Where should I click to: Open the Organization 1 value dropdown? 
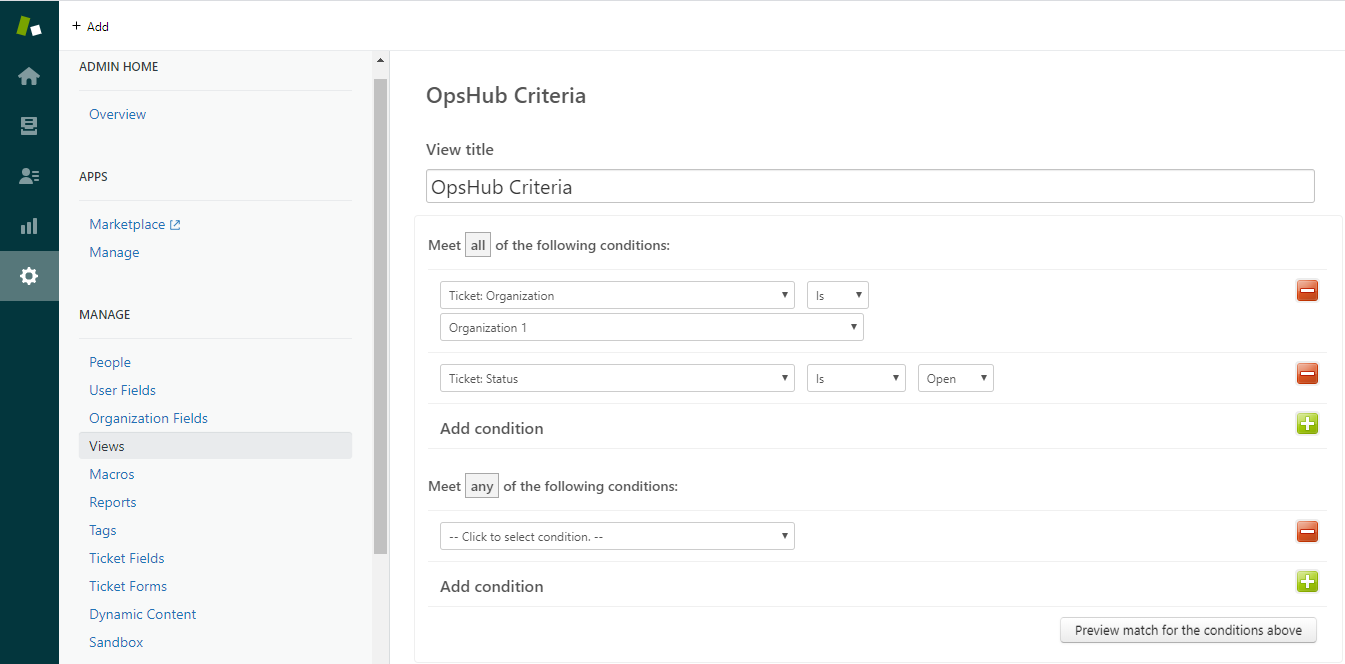pyautogui.click(x=651, y=328)
